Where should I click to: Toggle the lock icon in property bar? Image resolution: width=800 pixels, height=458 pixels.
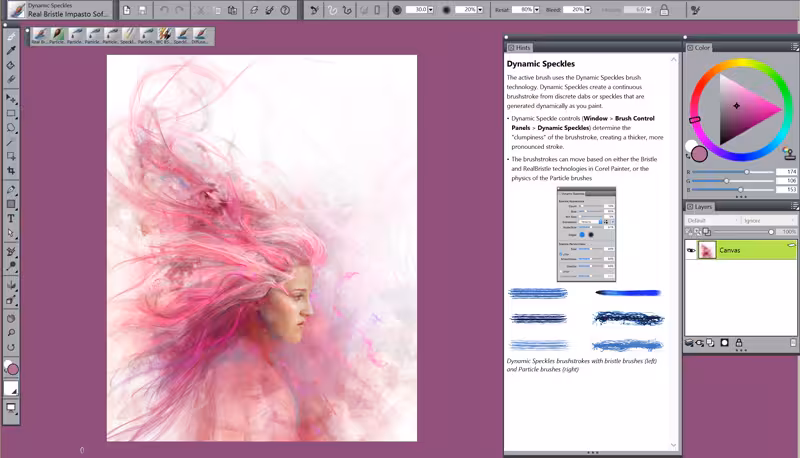coord(664,10)
